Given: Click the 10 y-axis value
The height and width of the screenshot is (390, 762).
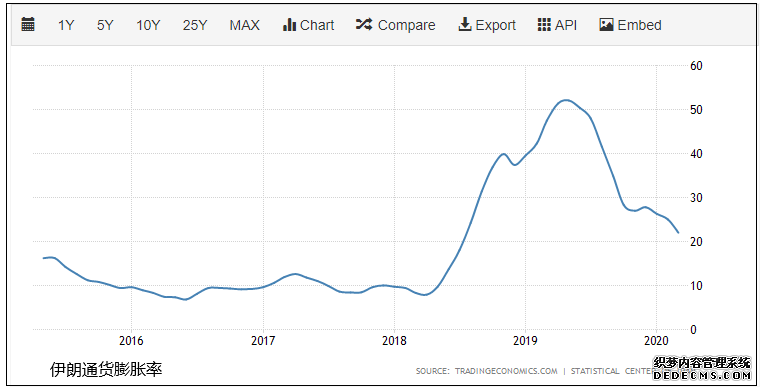Looking at the screenshot, I should pos(696,286).
